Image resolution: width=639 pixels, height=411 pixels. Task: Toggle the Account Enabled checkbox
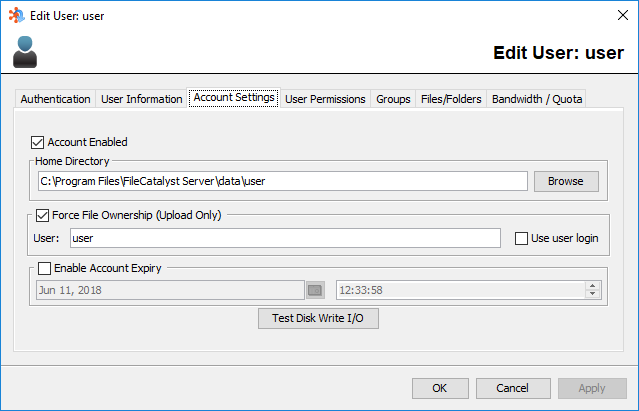tap(37, 143)
